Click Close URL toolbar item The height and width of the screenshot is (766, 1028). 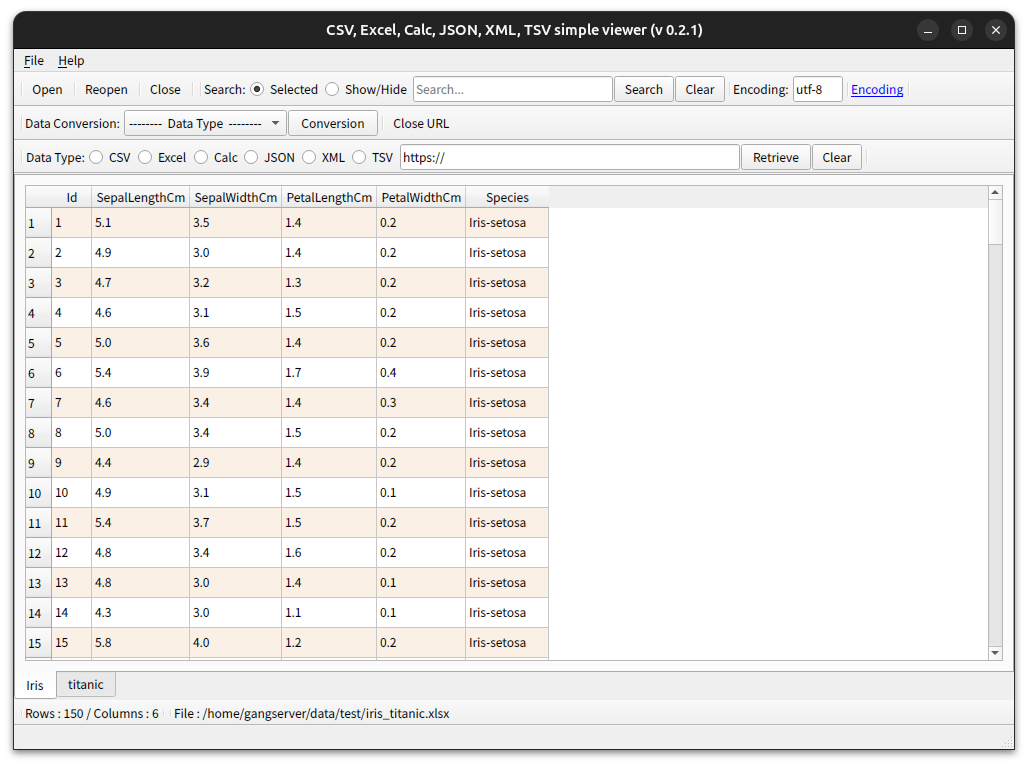[x=421, y=124]
